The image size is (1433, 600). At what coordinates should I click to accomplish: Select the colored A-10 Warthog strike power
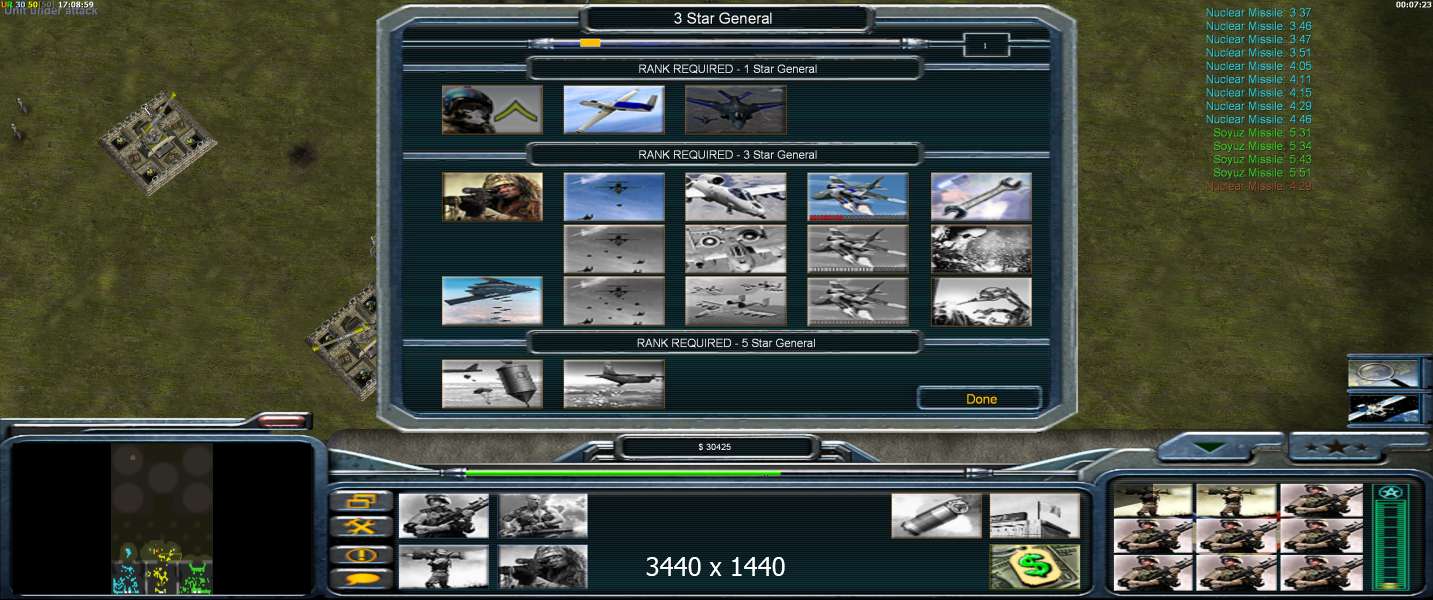(736, 197)
